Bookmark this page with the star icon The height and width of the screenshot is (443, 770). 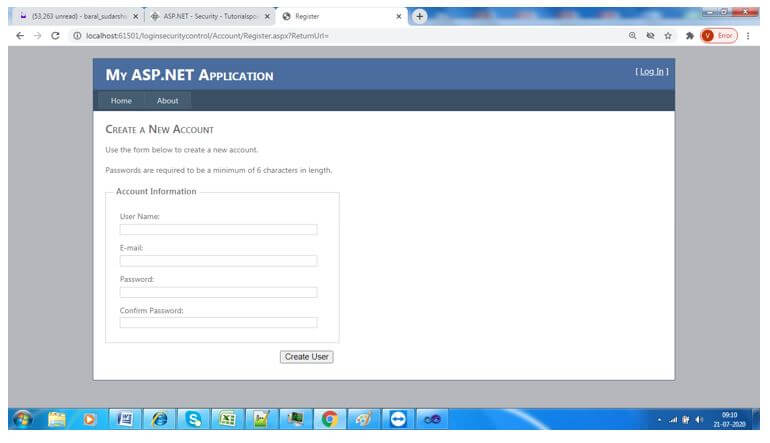(x=668, y=35)
